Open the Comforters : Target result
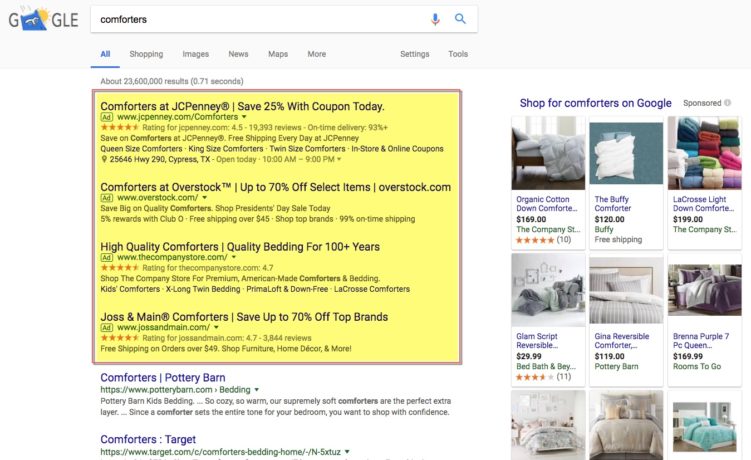Screen dimensions: 751x460 click(x=148, y=439)
